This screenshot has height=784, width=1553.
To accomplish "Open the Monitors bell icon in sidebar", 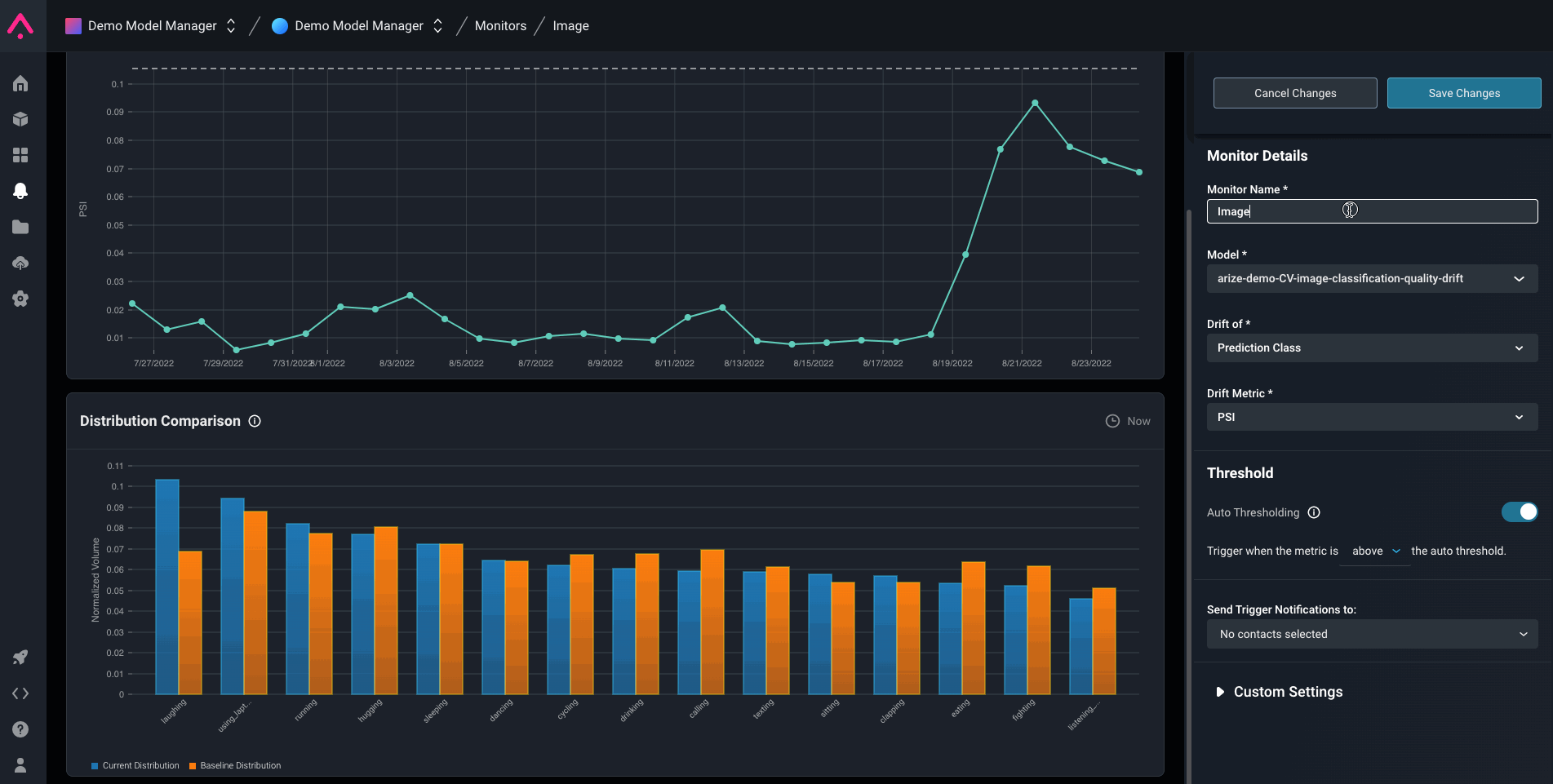I will click(x=20, y=191).
